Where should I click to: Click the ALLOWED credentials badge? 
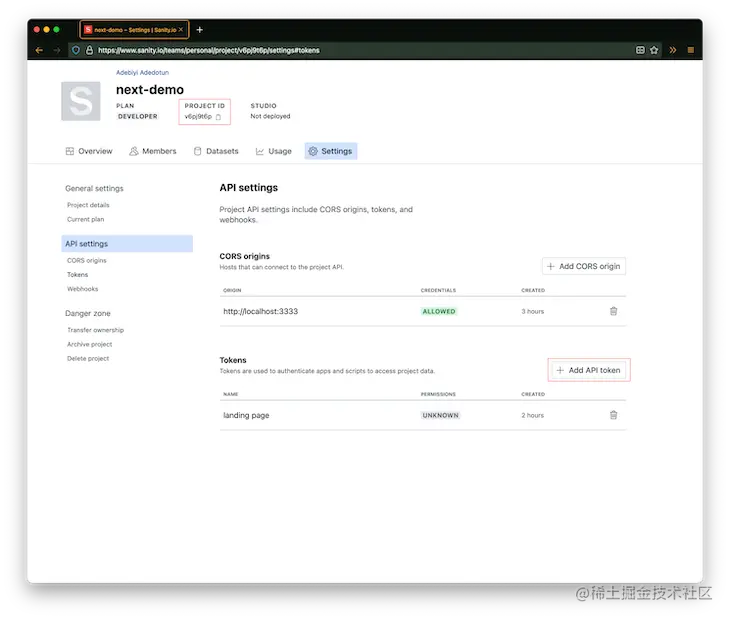(439, 311)
